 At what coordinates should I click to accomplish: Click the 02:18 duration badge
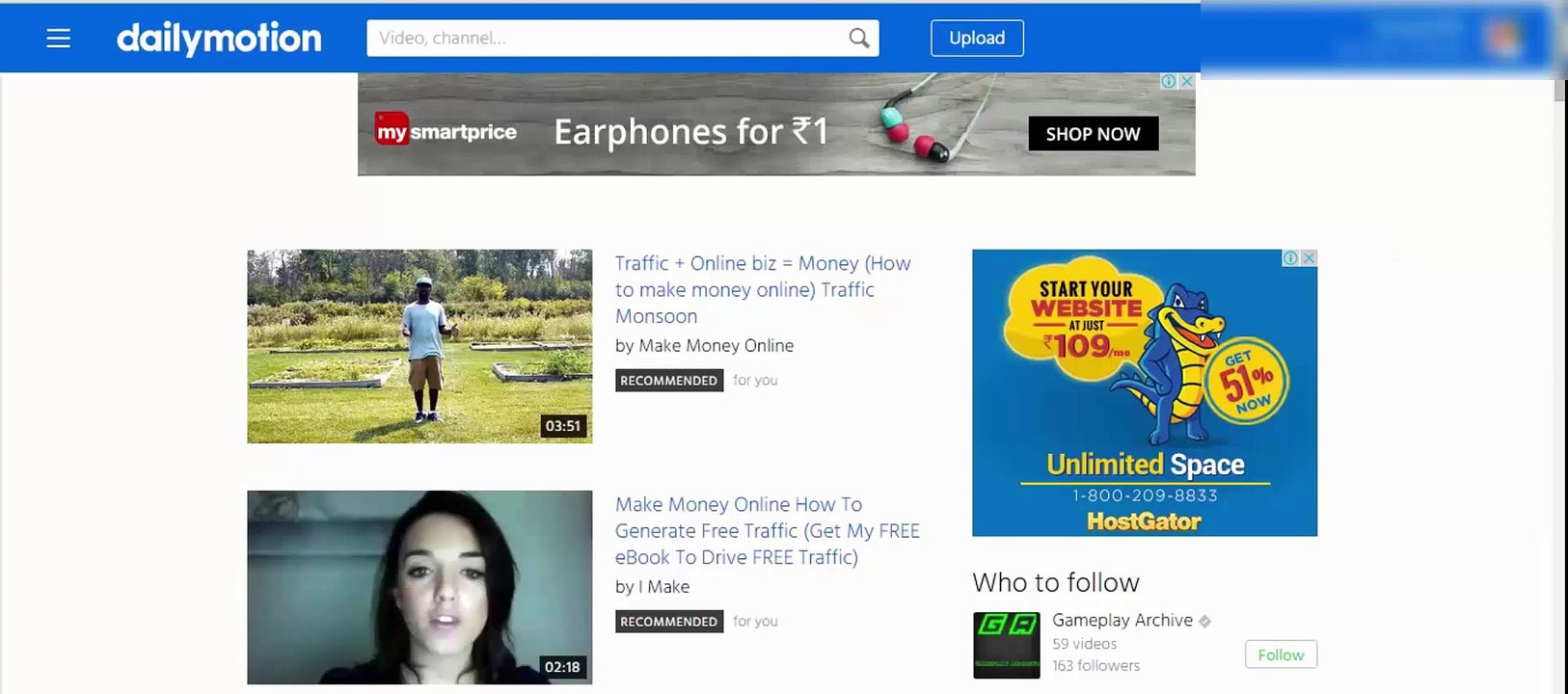[563, 667]
